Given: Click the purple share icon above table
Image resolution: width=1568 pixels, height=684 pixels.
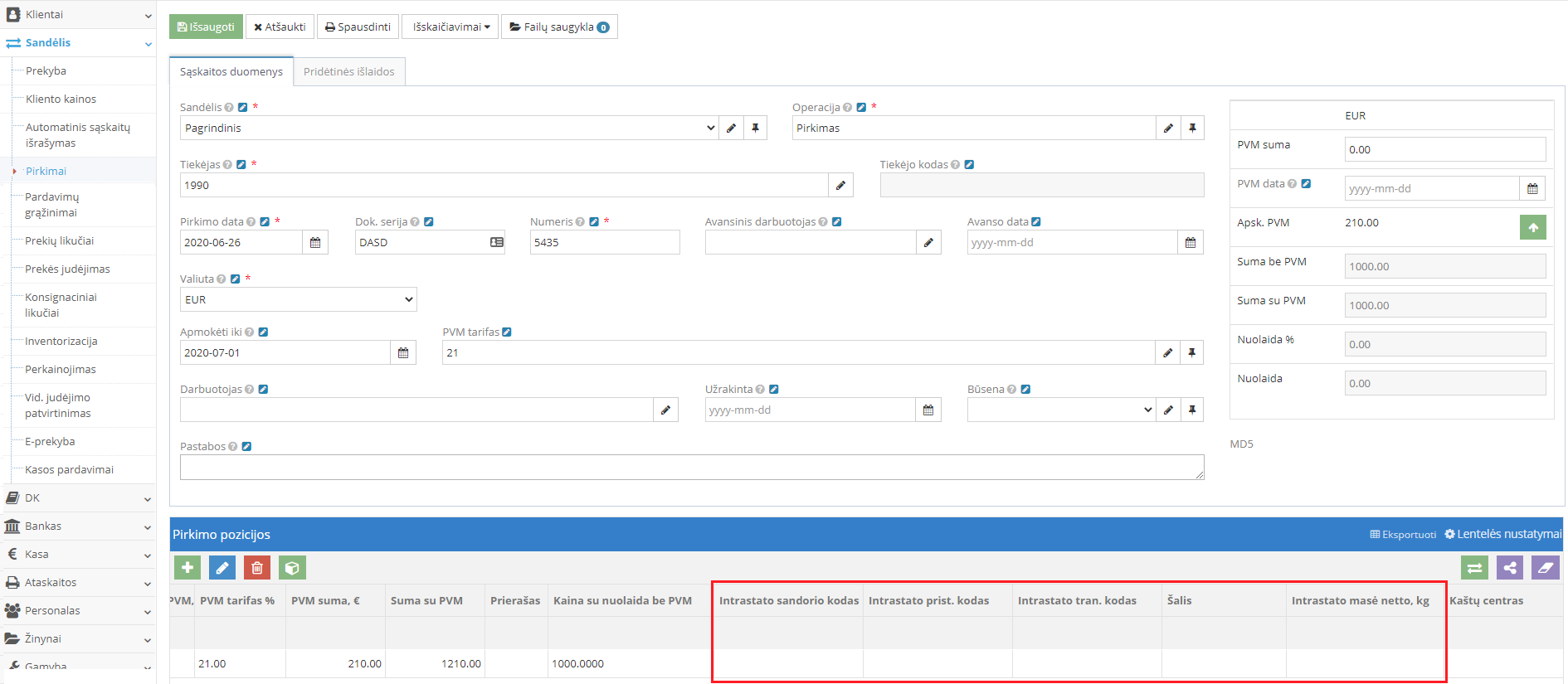Looking at the screenshot, I should click(1510, 568).
